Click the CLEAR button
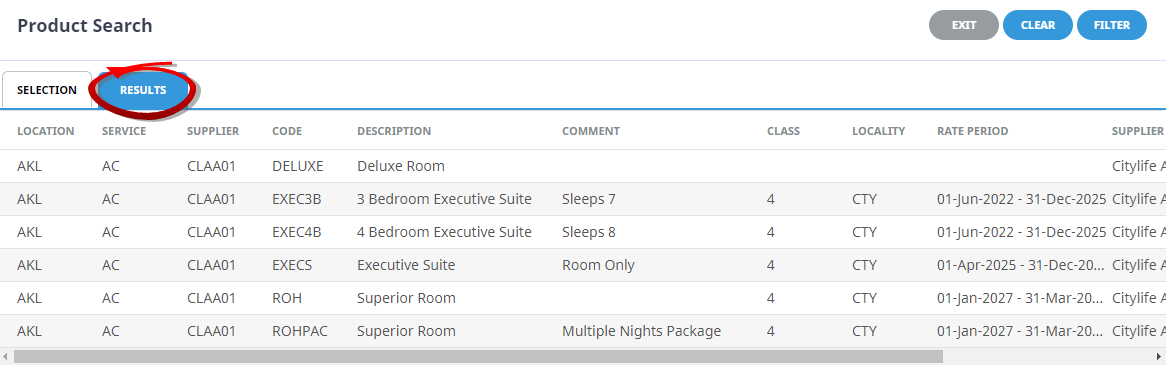1166x365 pixels. pos(1037,25)
